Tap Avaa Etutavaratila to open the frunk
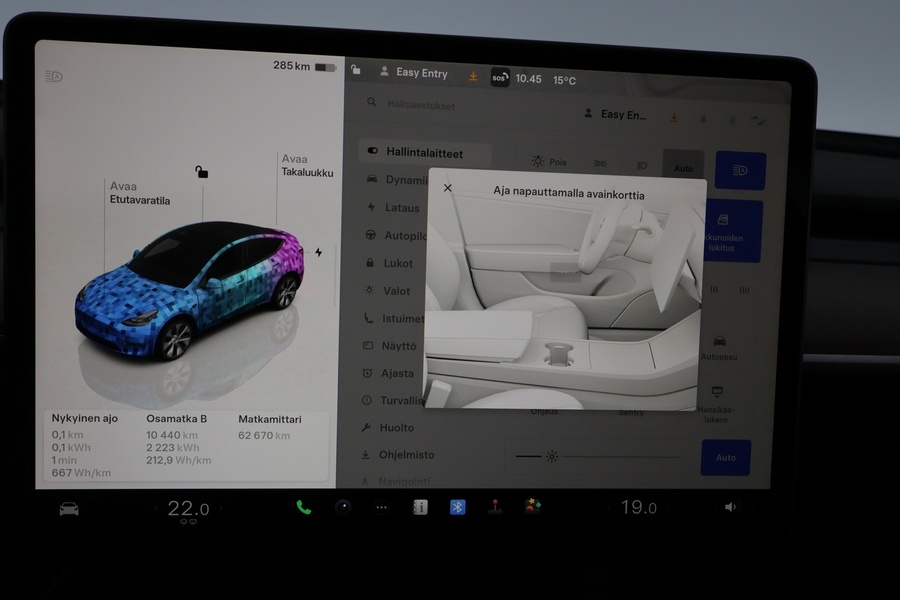Viewport: 900px width, 600px height. pyautogui.click(x=141, y=194)
